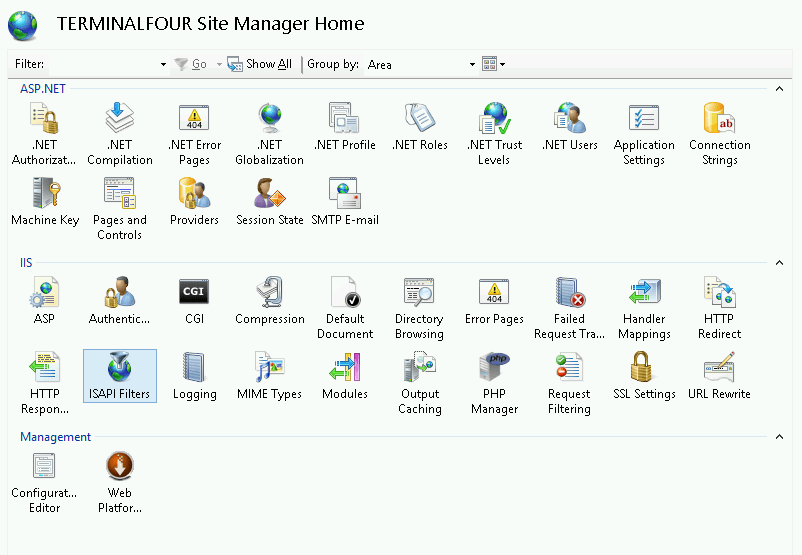Screen dimensions: 802x555
Task: Open Web Platform Installer
Action: point(120,482)
